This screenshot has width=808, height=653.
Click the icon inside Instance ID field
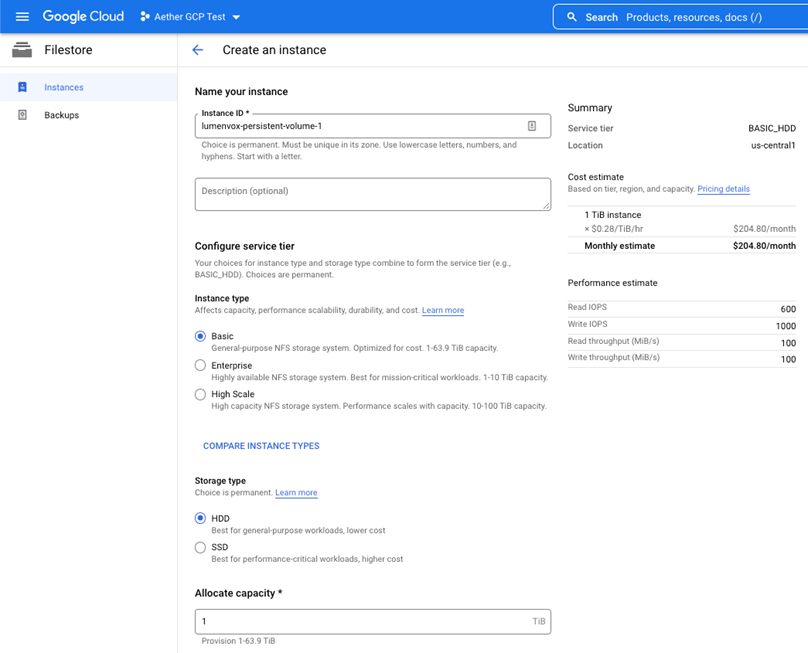[532, 126]
